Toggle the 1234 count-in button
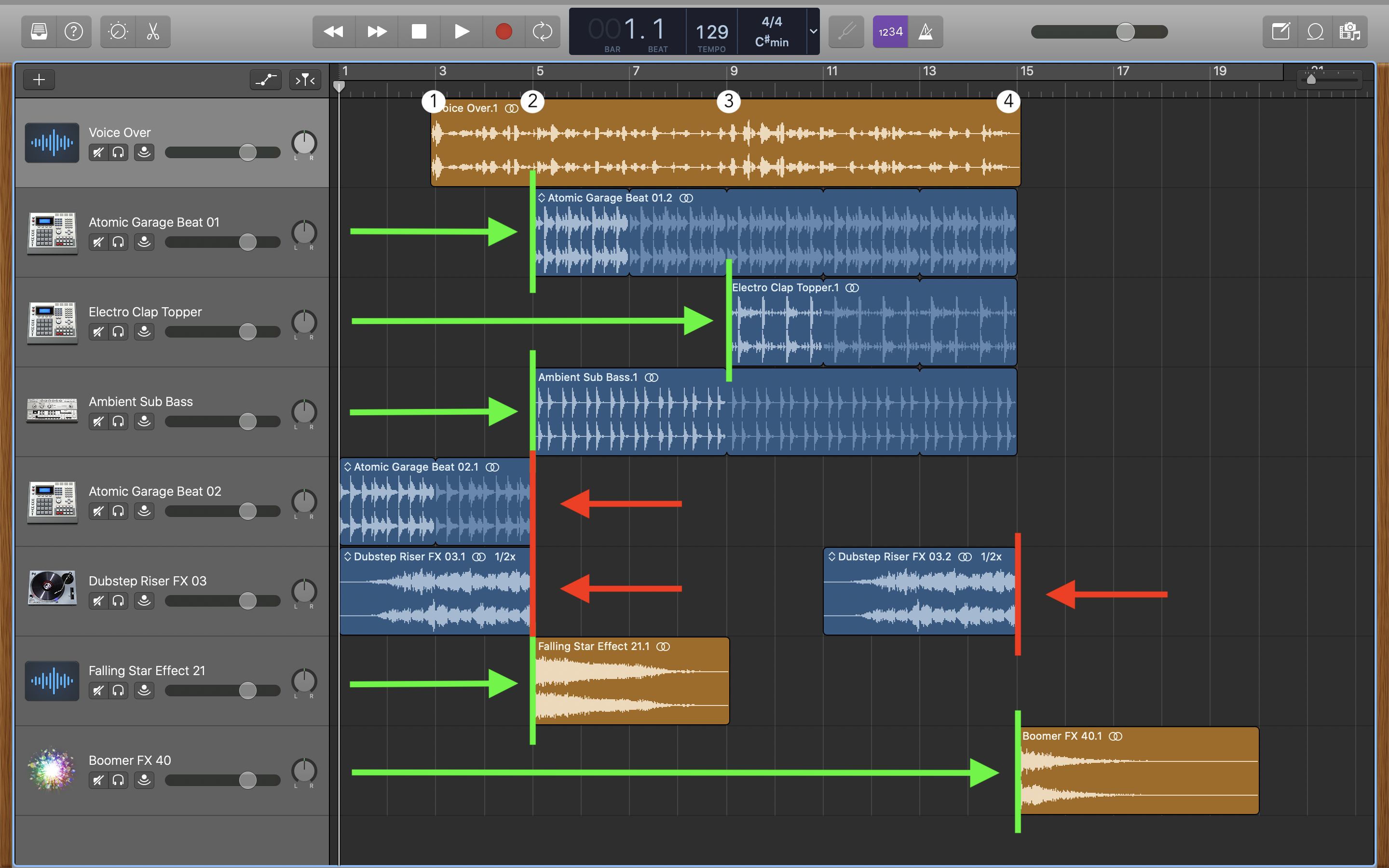 click(890, 31)
